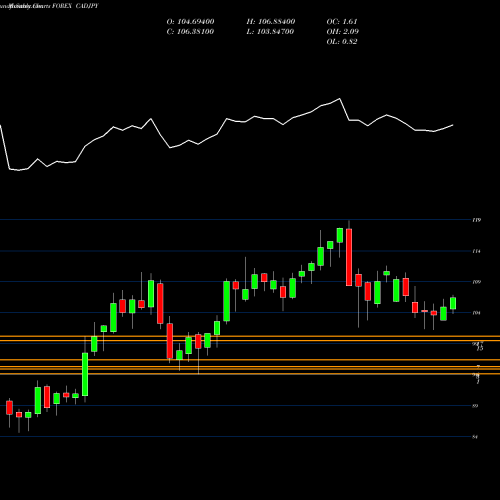Click the 119 price axis label

point(476,220)
